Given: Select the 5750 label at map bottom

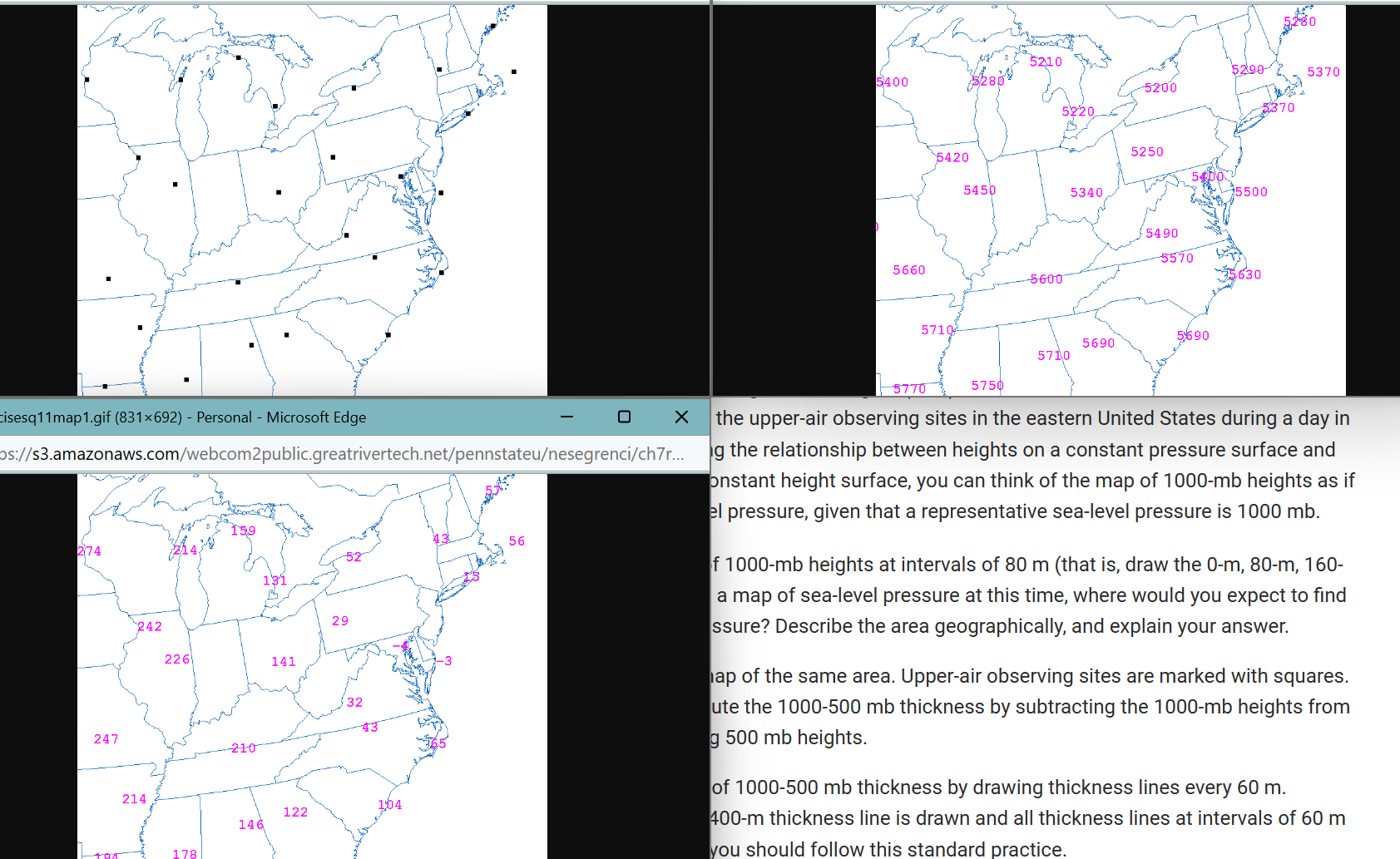Looking at the screenshot, I should [987, 385].
